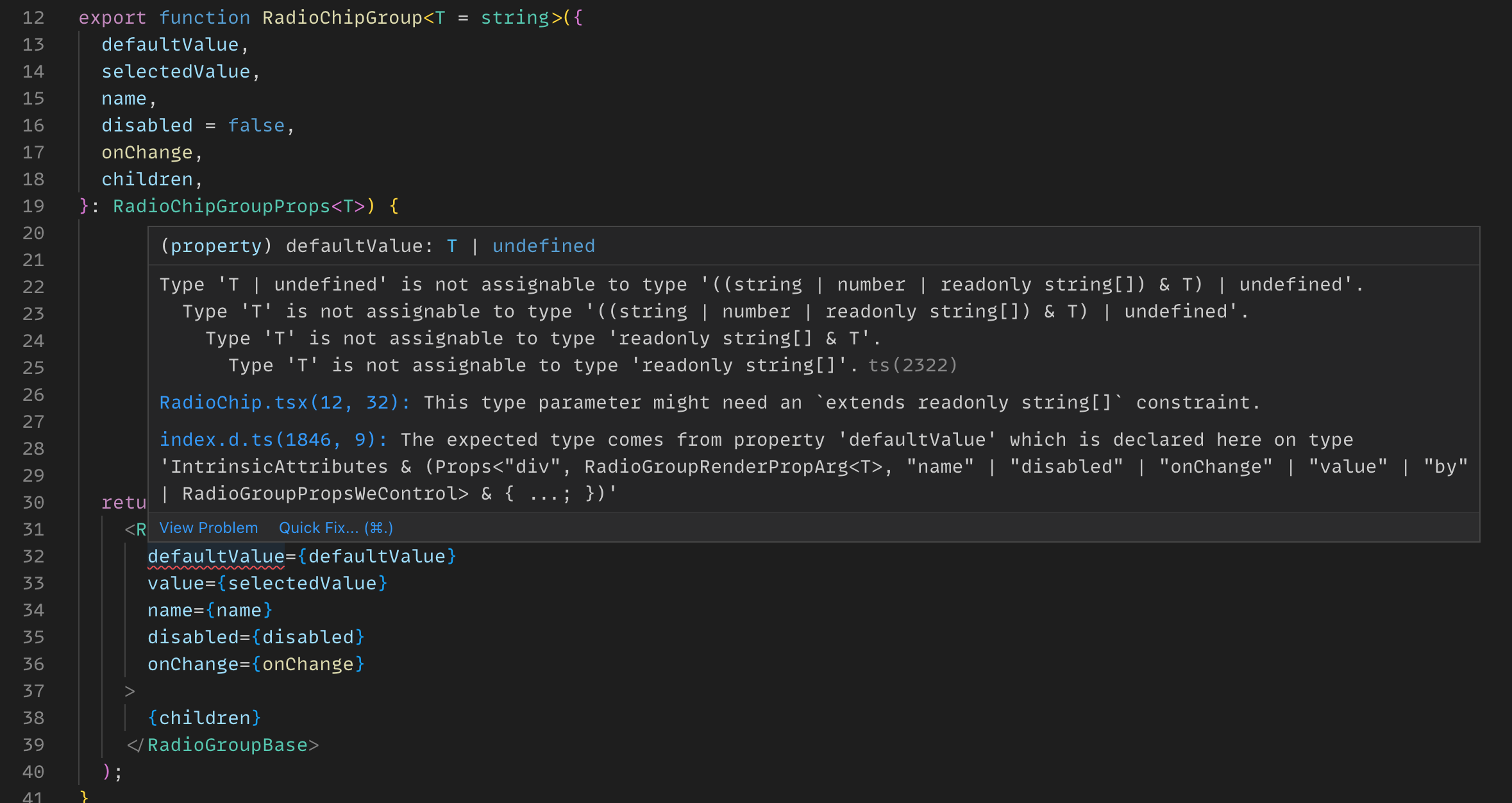Click the underlined defaultValue attribute

pyautogui.click(x=215, y=557)
